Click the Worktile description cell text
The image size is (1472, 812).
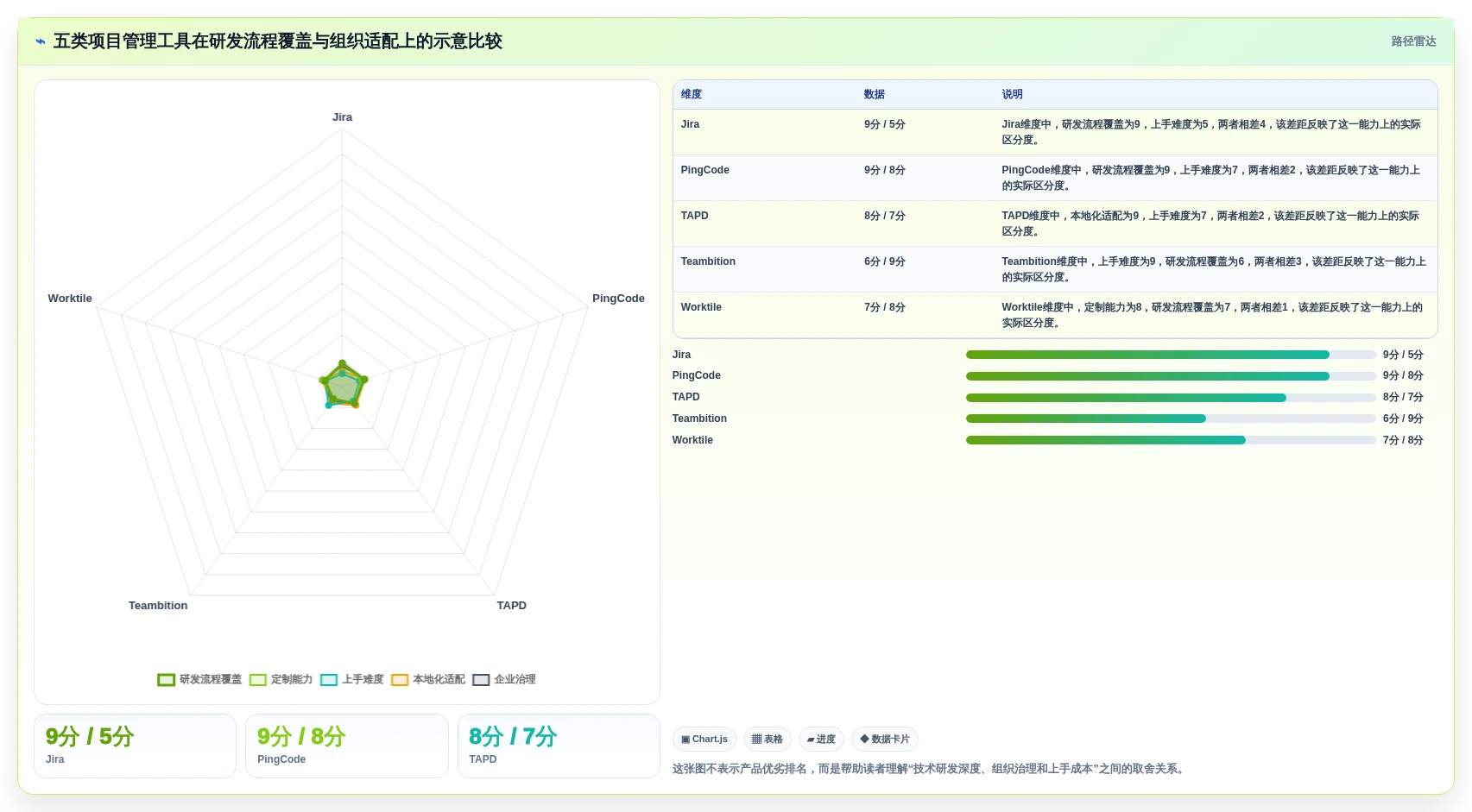point(1212,315)
